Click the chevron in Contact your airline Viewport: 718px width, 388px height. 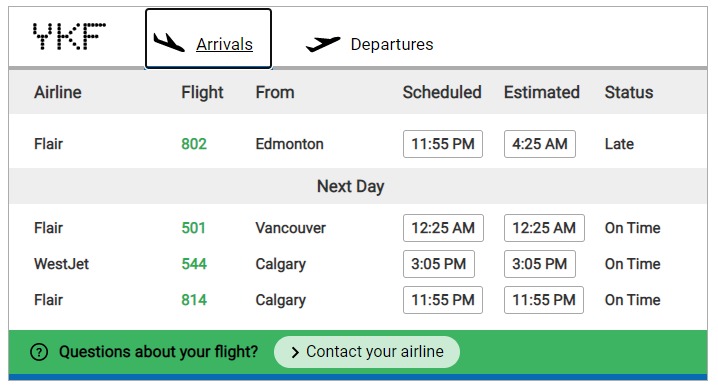click(295, 352)
